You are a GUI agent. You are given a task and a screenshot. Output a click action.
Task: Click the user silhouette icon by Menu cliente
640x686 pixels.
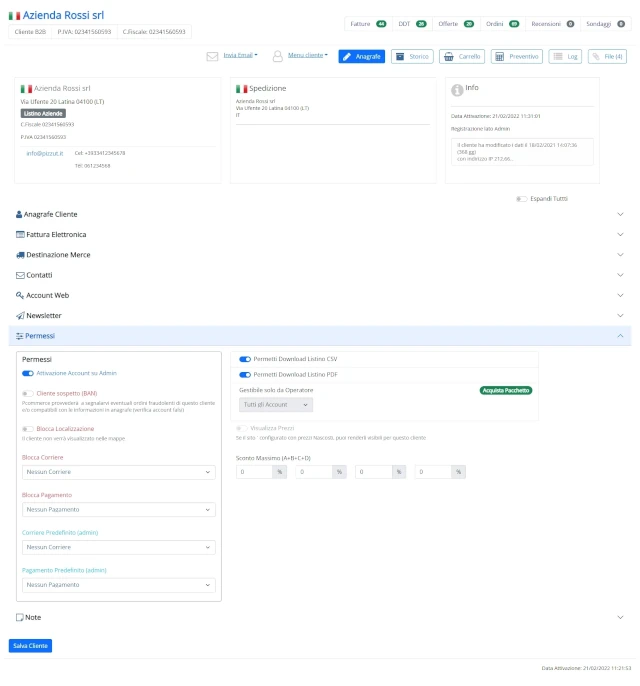tap(277, 56)
